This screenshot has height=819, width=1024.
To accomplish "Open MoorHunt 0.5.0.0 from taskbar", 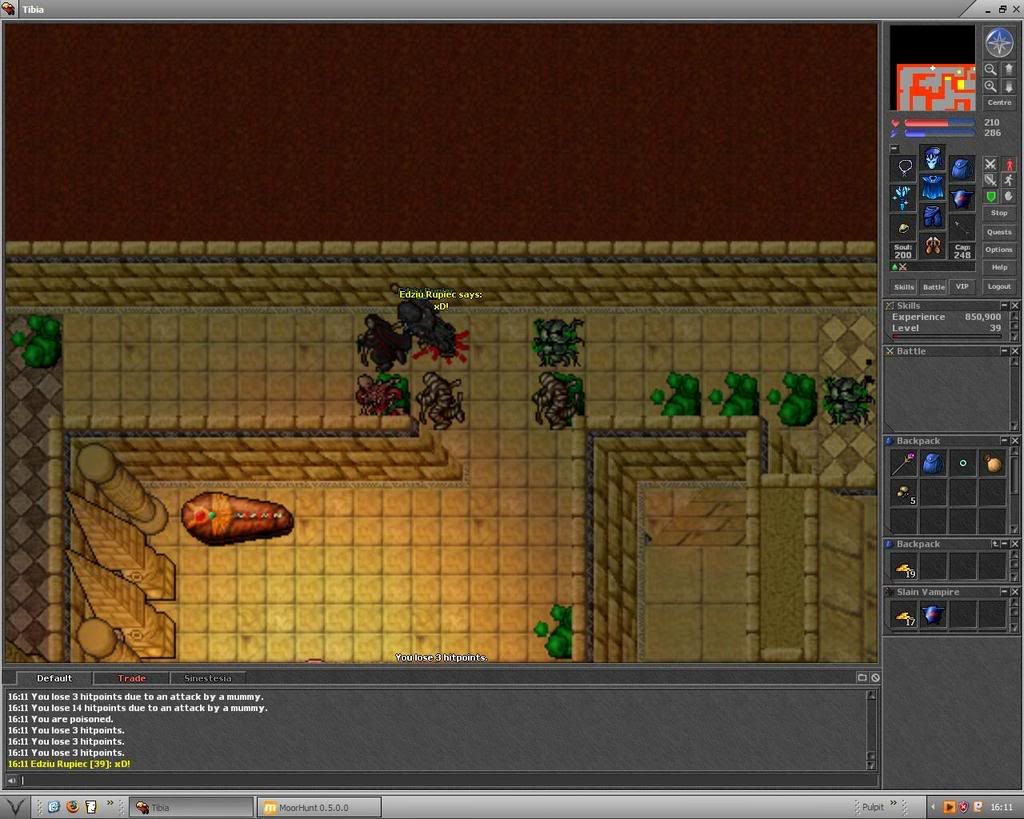I will click(x=319, y=807).
